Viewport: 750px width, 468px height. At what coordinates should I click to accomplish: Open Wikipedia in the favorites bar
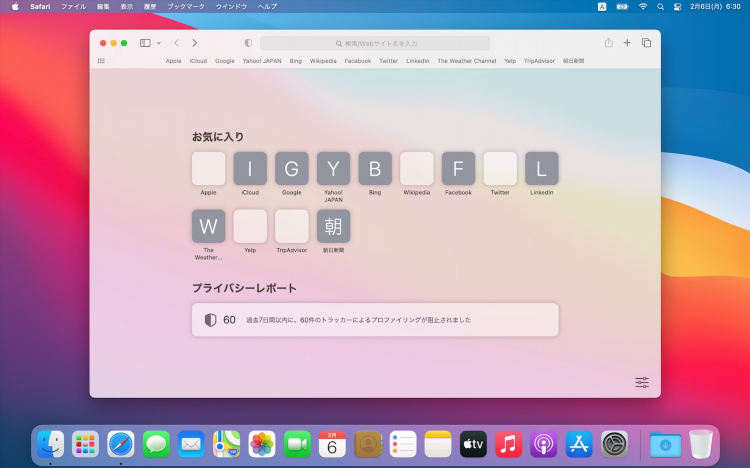click(323, 61)
